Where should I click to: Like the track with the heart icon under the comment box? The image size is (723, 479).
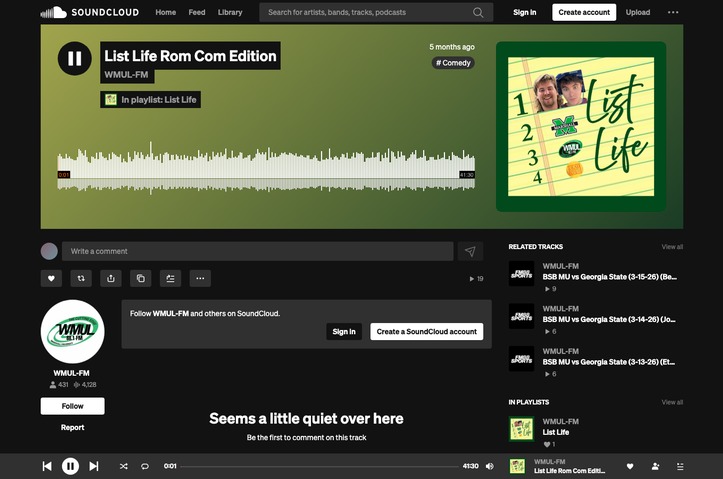point(51,278)
